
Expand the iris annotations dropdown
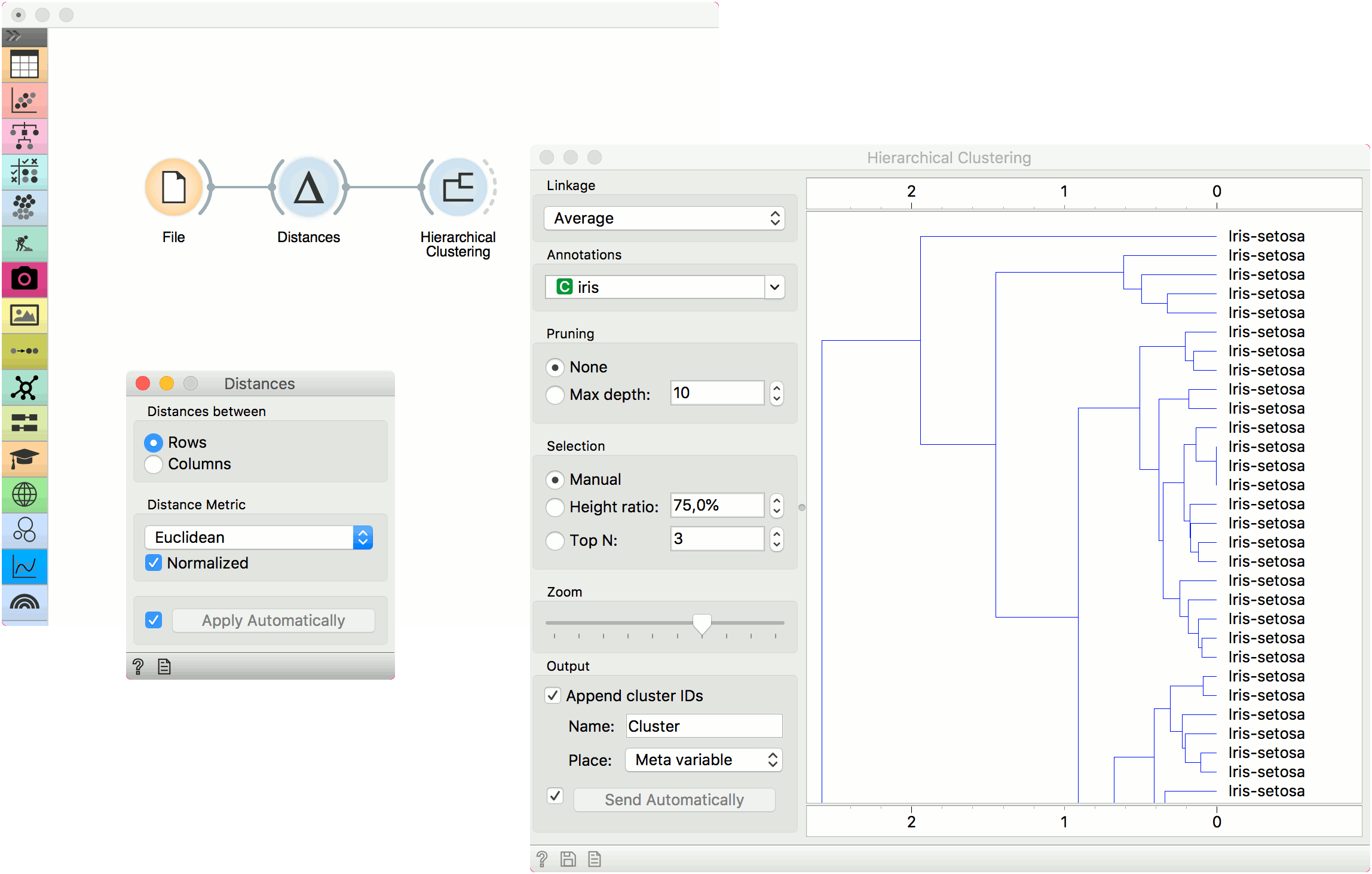pos(774,288)
